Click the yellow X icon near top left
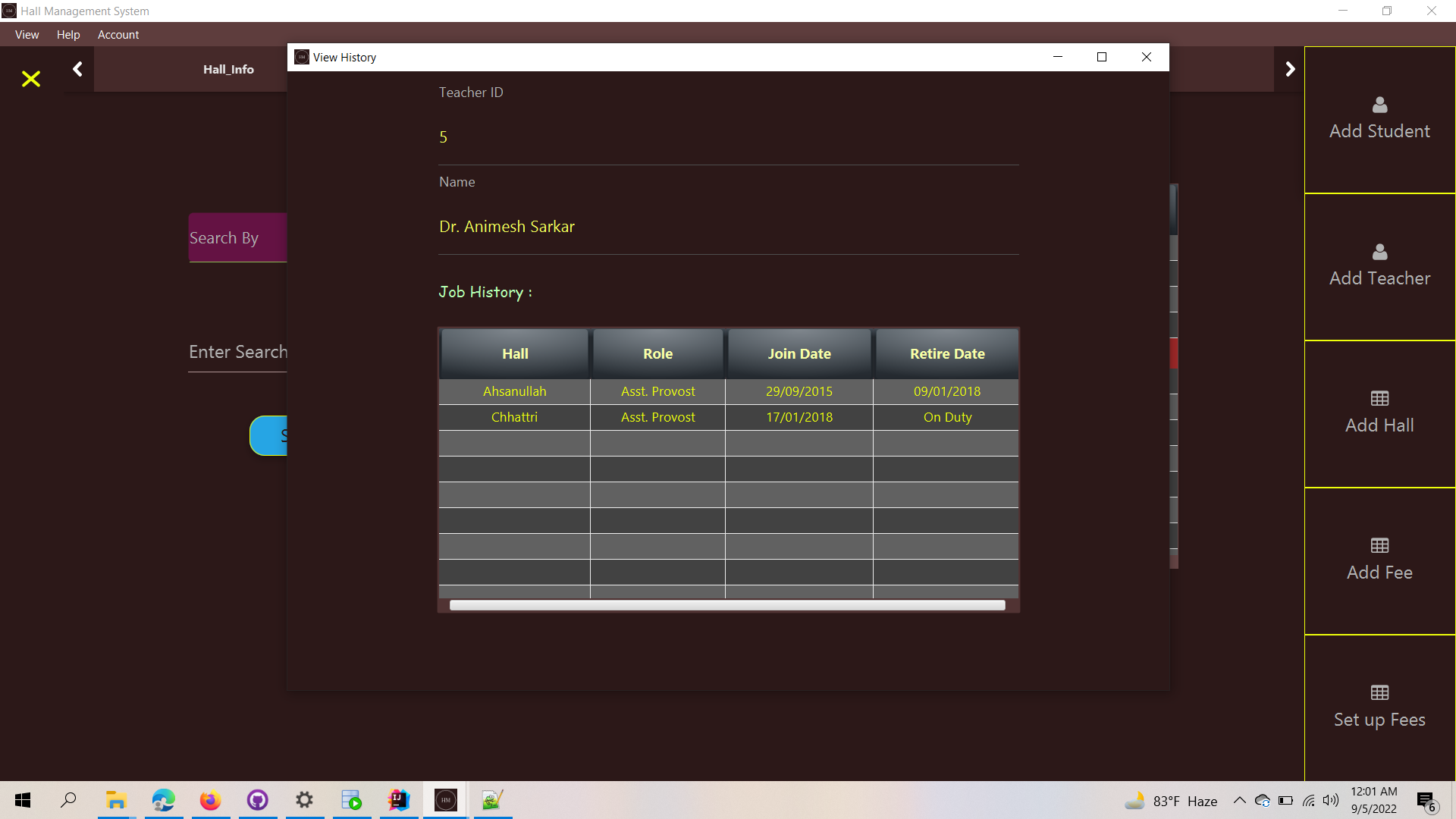 pyautogui.click(x=30, y=79)
